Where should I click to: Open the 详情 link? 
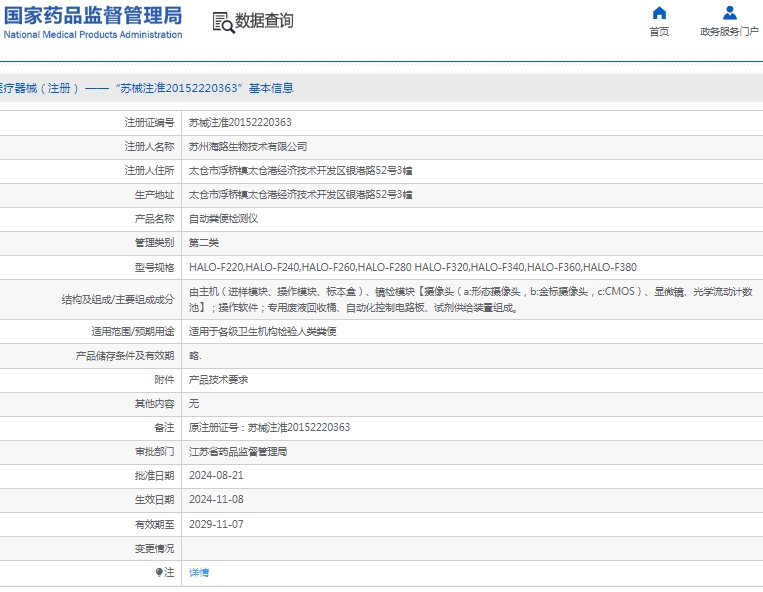click(x=199, y=573)
